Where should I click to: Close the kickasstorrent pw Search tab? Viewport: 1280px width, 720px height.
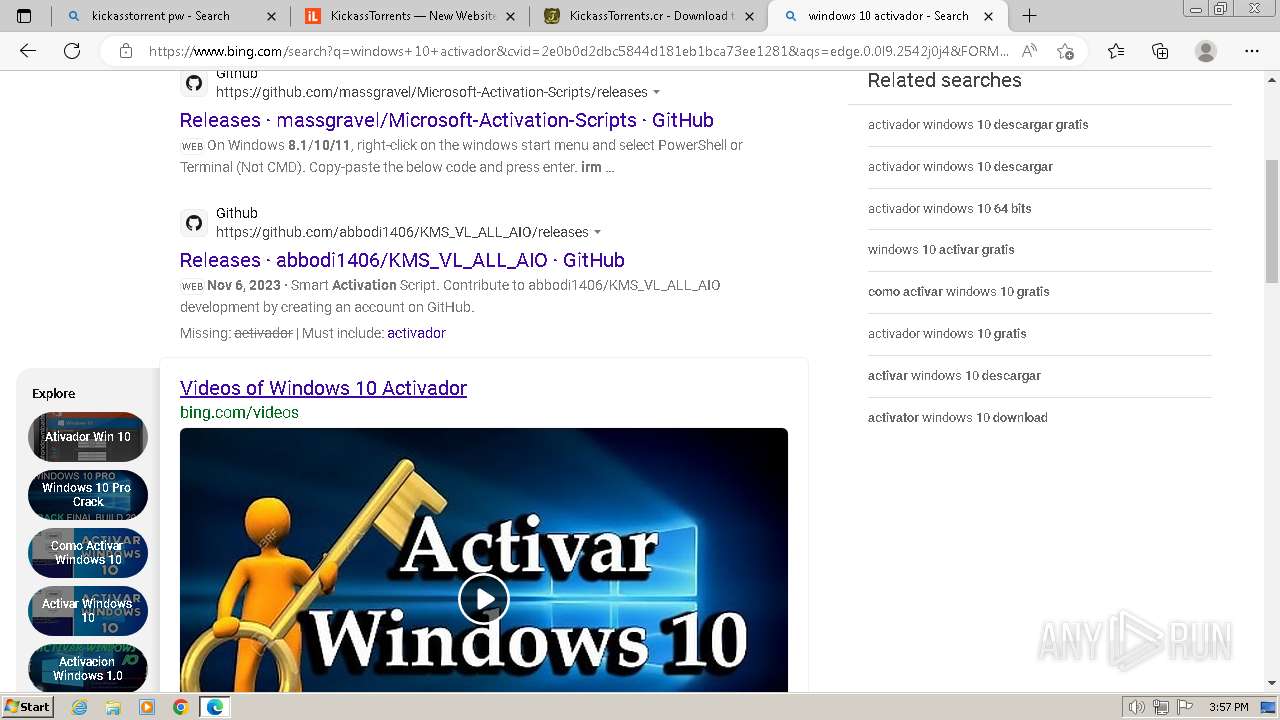coord(272,16)
